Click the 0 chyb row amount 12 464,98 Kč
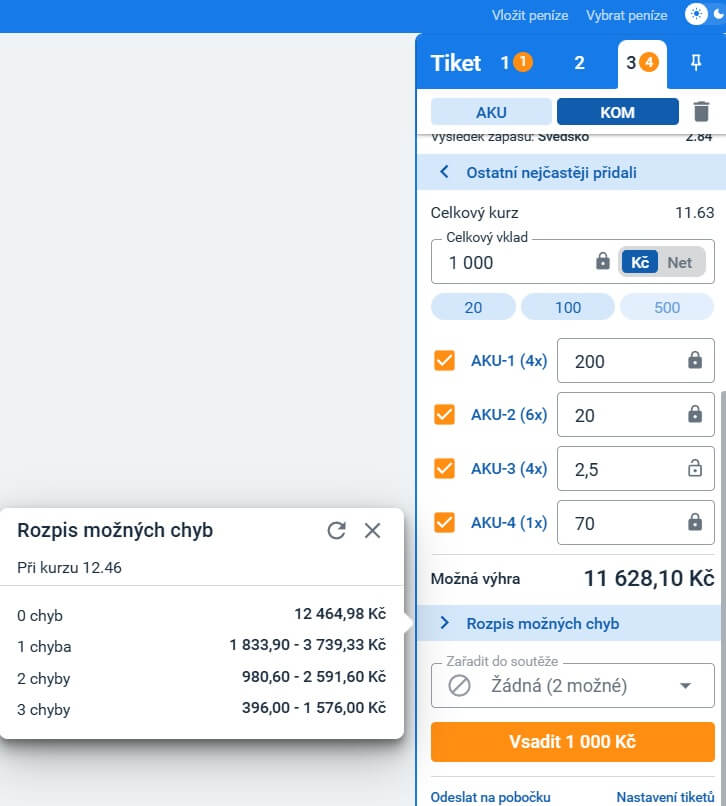Viewport: 726px width, 806px height. tap(340, 614)
